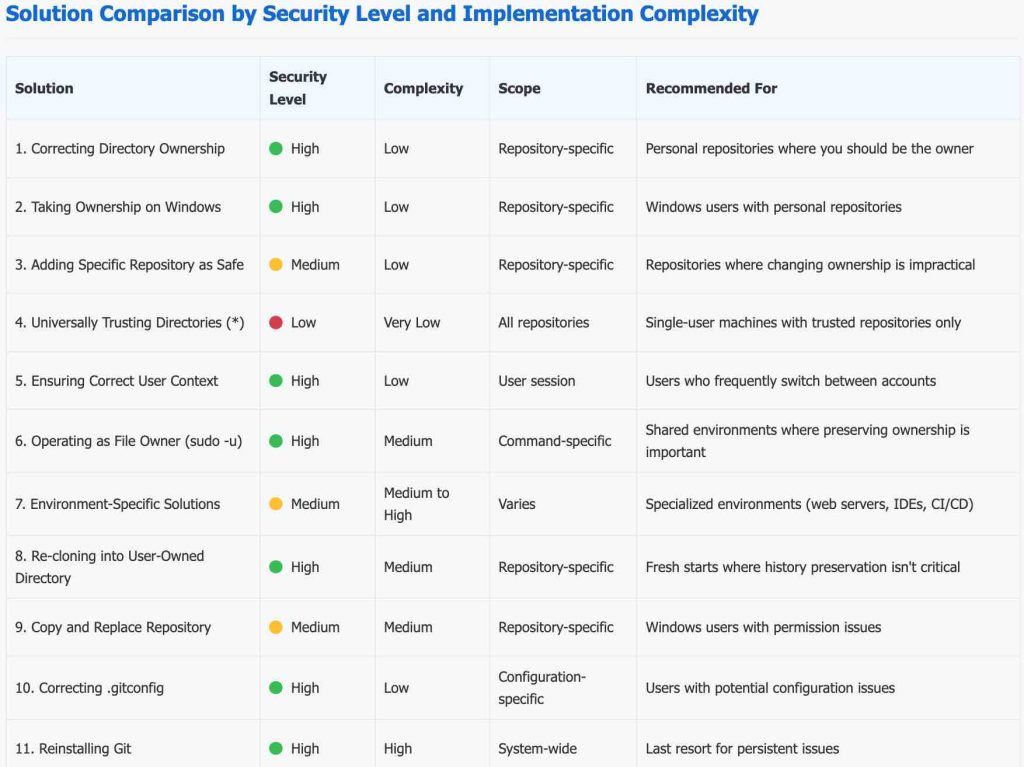Viewport: 1024px width, 767px height.
Task: Click the green dot for Reinstalling Git
Action: click(x=276, y=749)
